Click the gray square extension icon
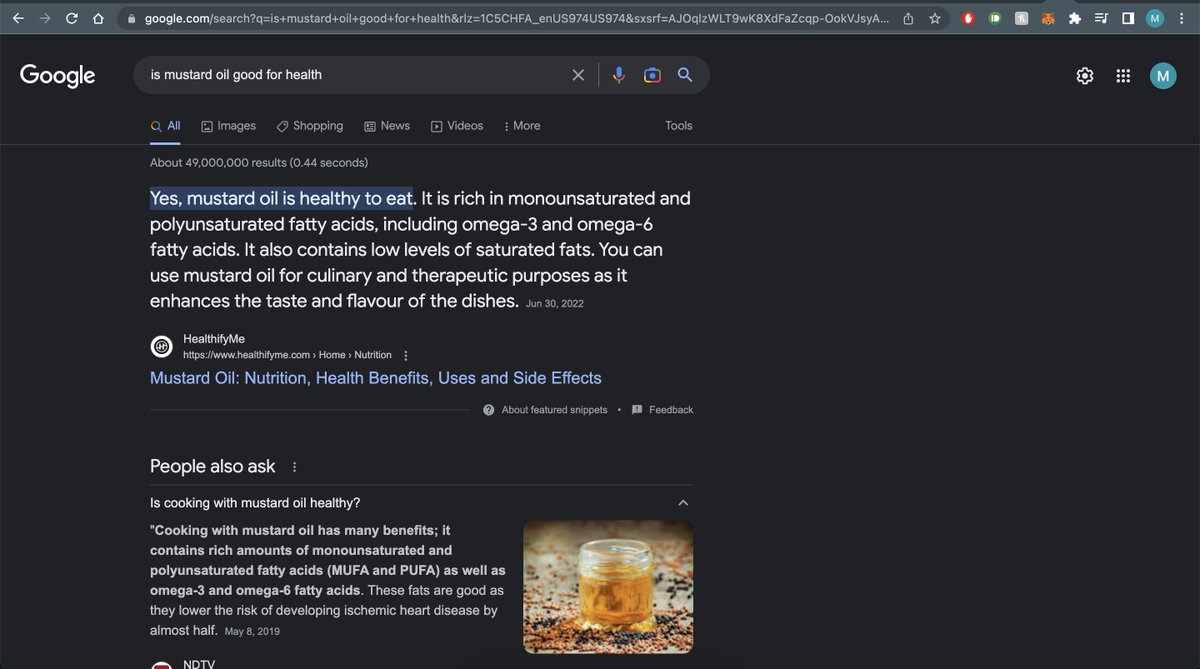Image resolution: width=1200 pixels, height=669 pixels. coord(1021,18)
